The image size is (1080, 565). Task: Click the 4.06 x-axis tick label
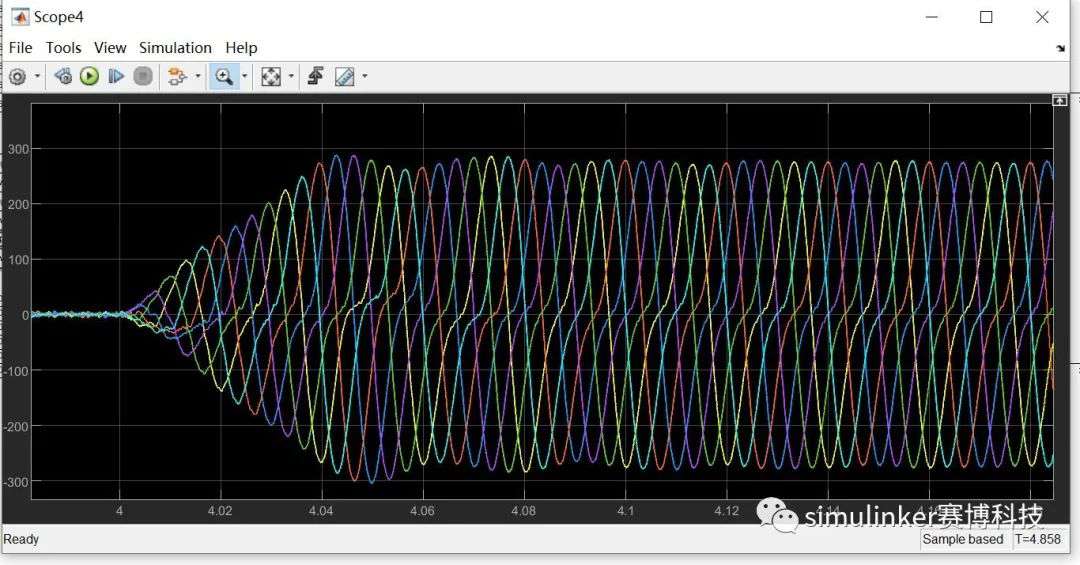pos(422,511)
